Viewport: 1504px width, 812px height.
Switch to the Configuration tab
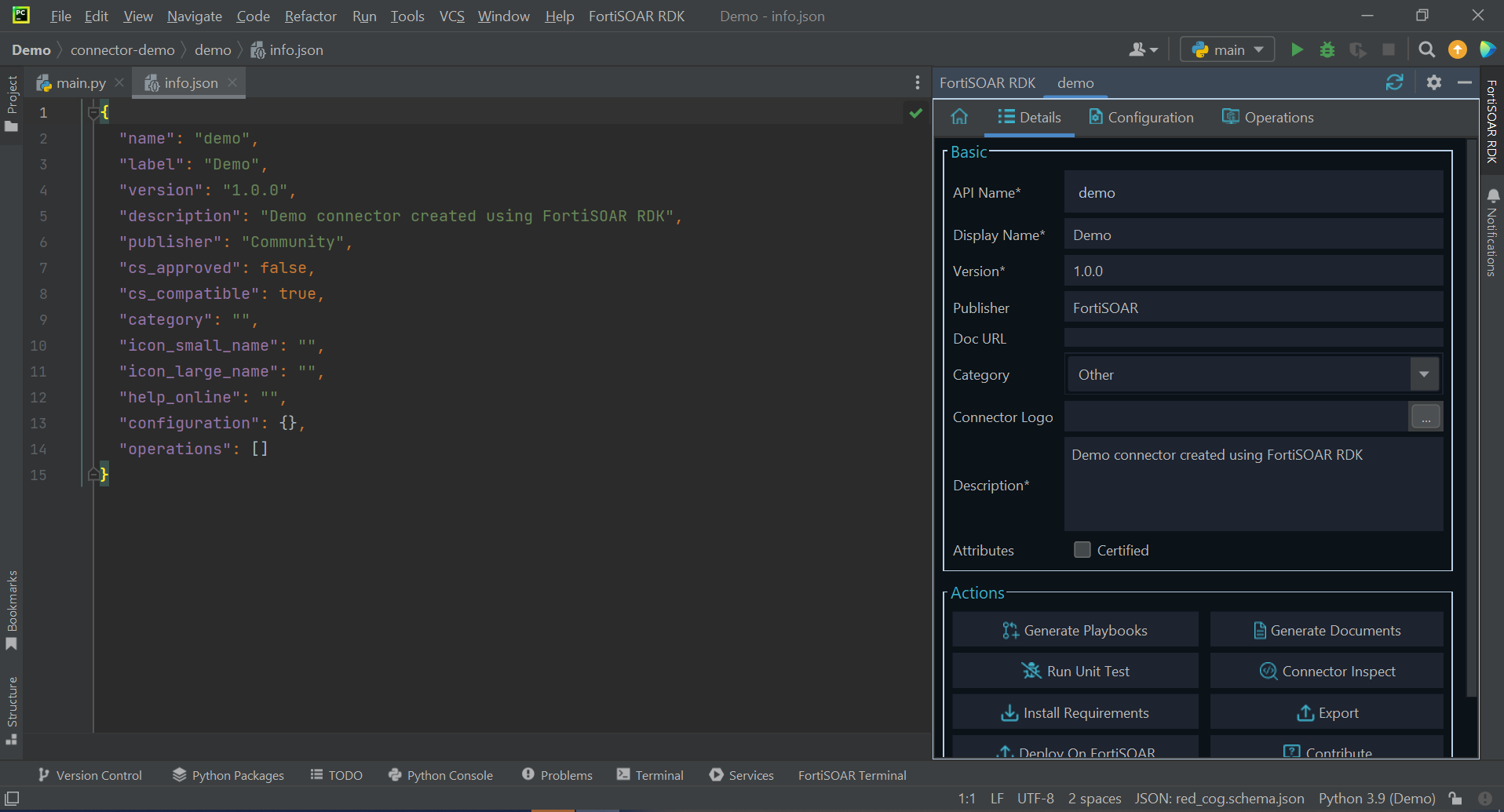coord(1141,117)
